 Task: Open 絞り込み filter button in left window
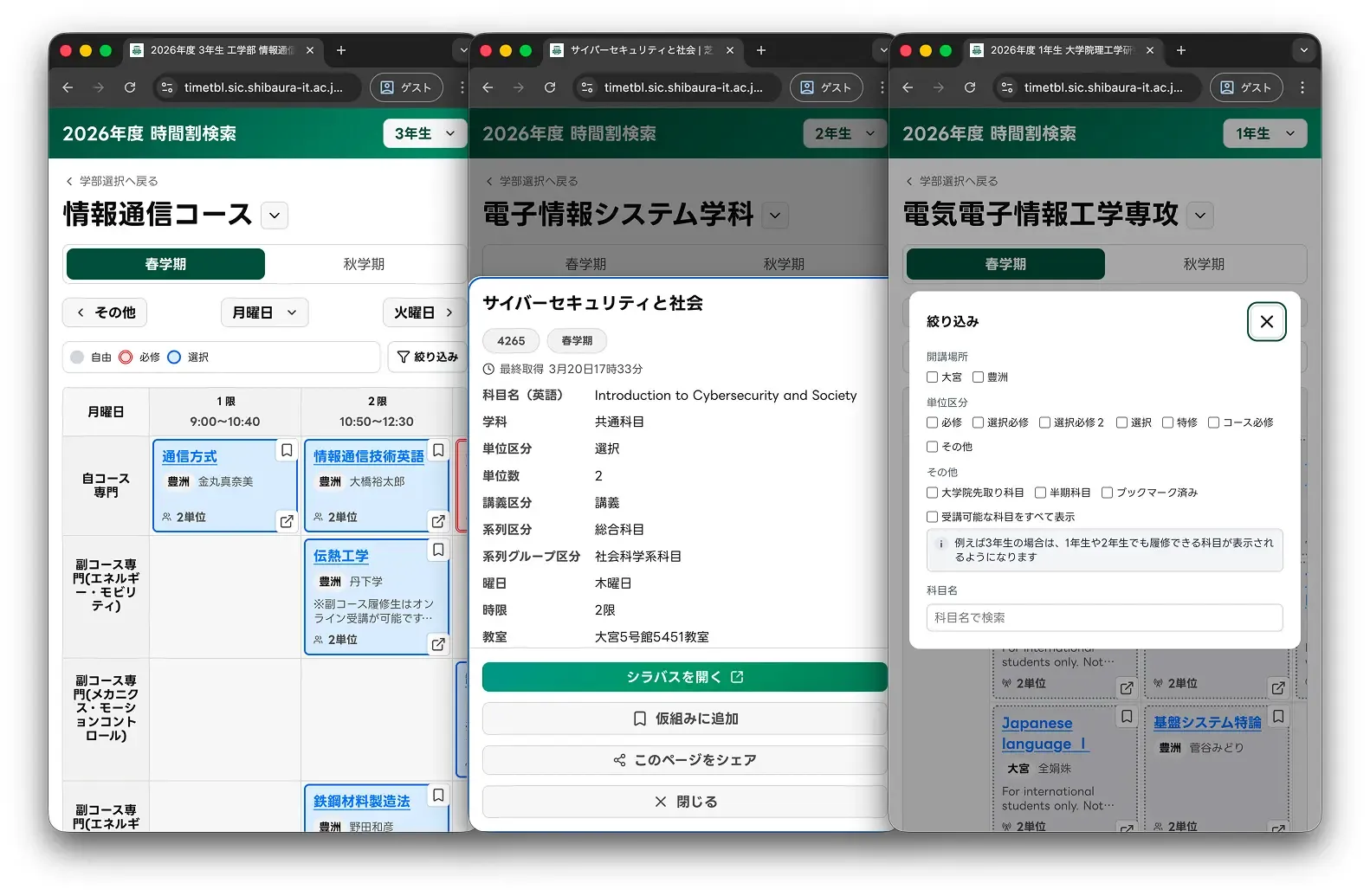point(427,357)
